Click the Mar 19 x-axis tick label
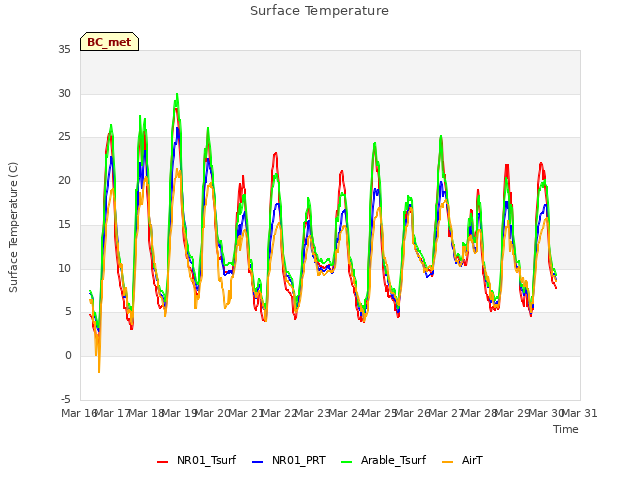Viewport: 640px width, 480px height. click(180, 413)
